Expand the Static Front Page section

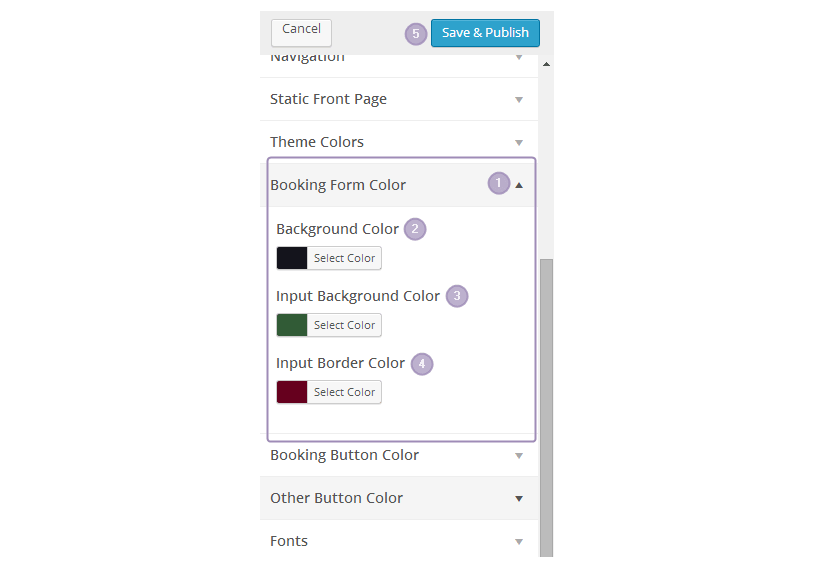click(x=328, y=100)
